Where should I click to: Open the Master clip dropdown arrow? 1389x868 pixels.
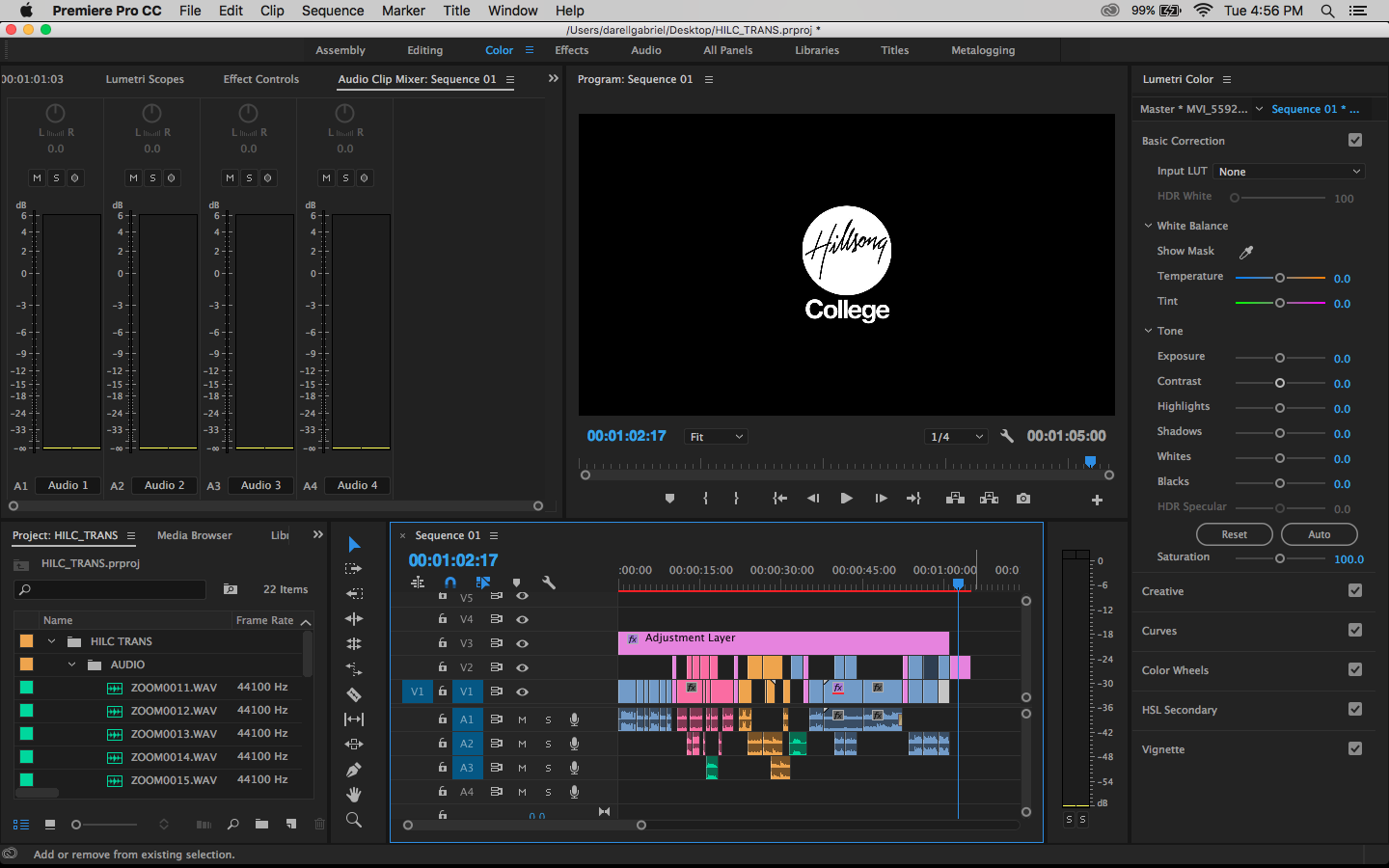[1259, 109]
